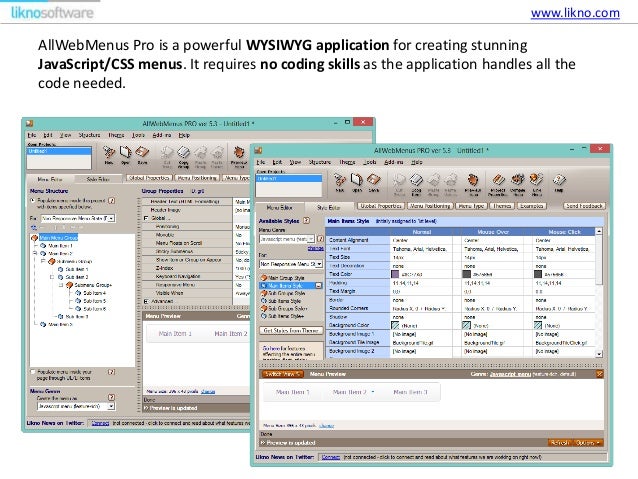Click Preview Now icon in front window
This screenshot has height=479, width=638.
pos(472,183)
